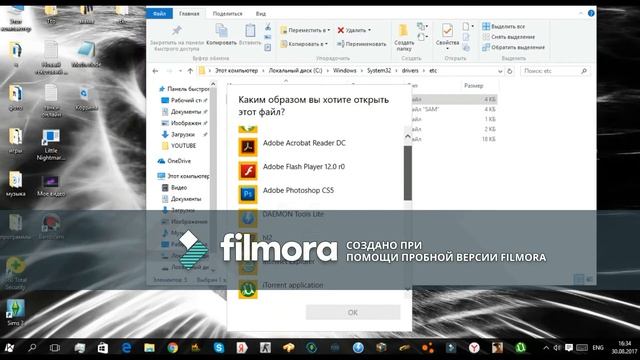Open Skype from the taskbar
Screen dimensions: 640x360
pos(219,348)
